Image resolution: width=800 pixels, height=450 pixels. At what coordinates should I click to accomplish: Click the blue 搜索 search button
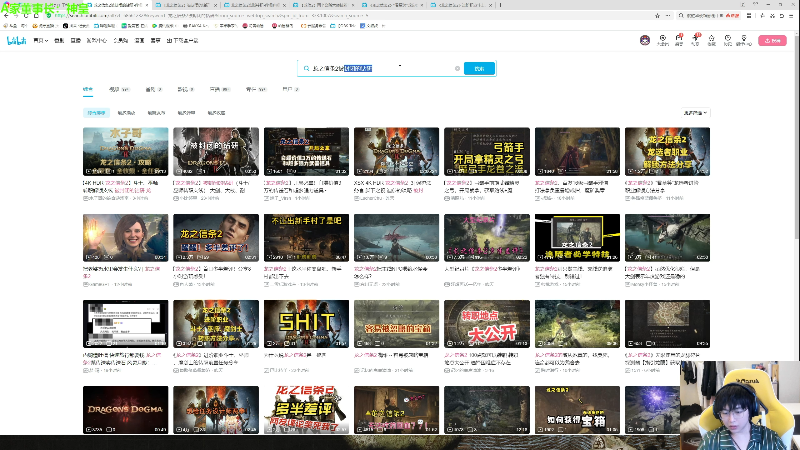479,68
